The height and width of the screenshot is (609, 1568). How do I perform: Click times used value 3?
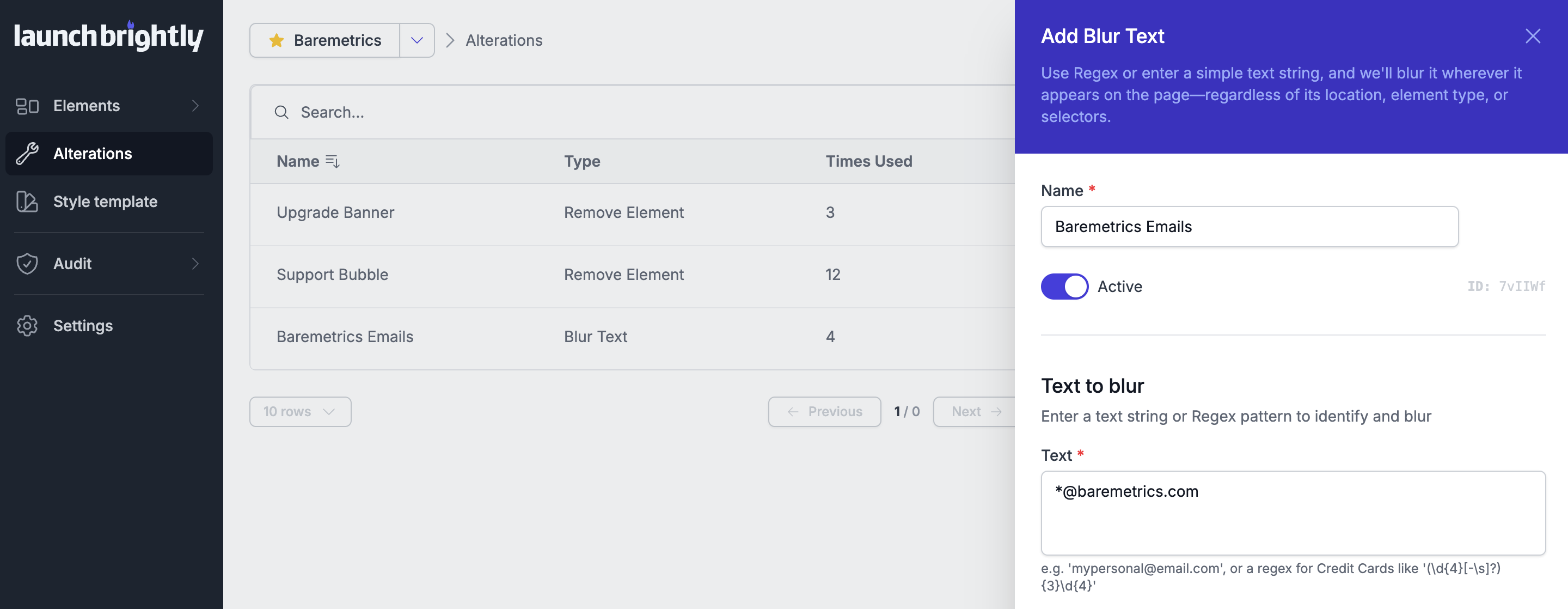830,212
